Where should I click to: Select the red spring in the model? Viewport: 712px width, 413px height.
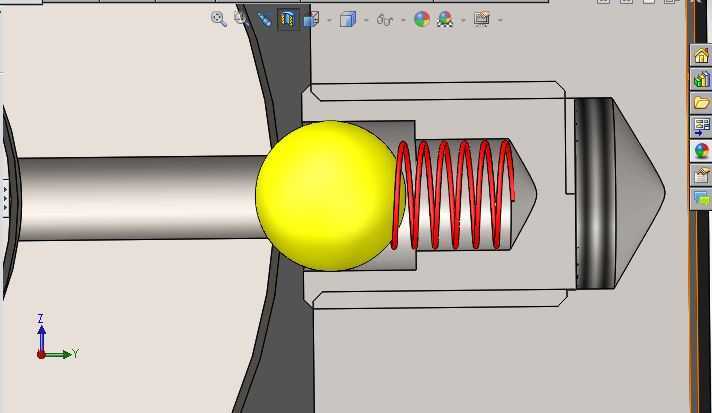[x=453, y=195]
